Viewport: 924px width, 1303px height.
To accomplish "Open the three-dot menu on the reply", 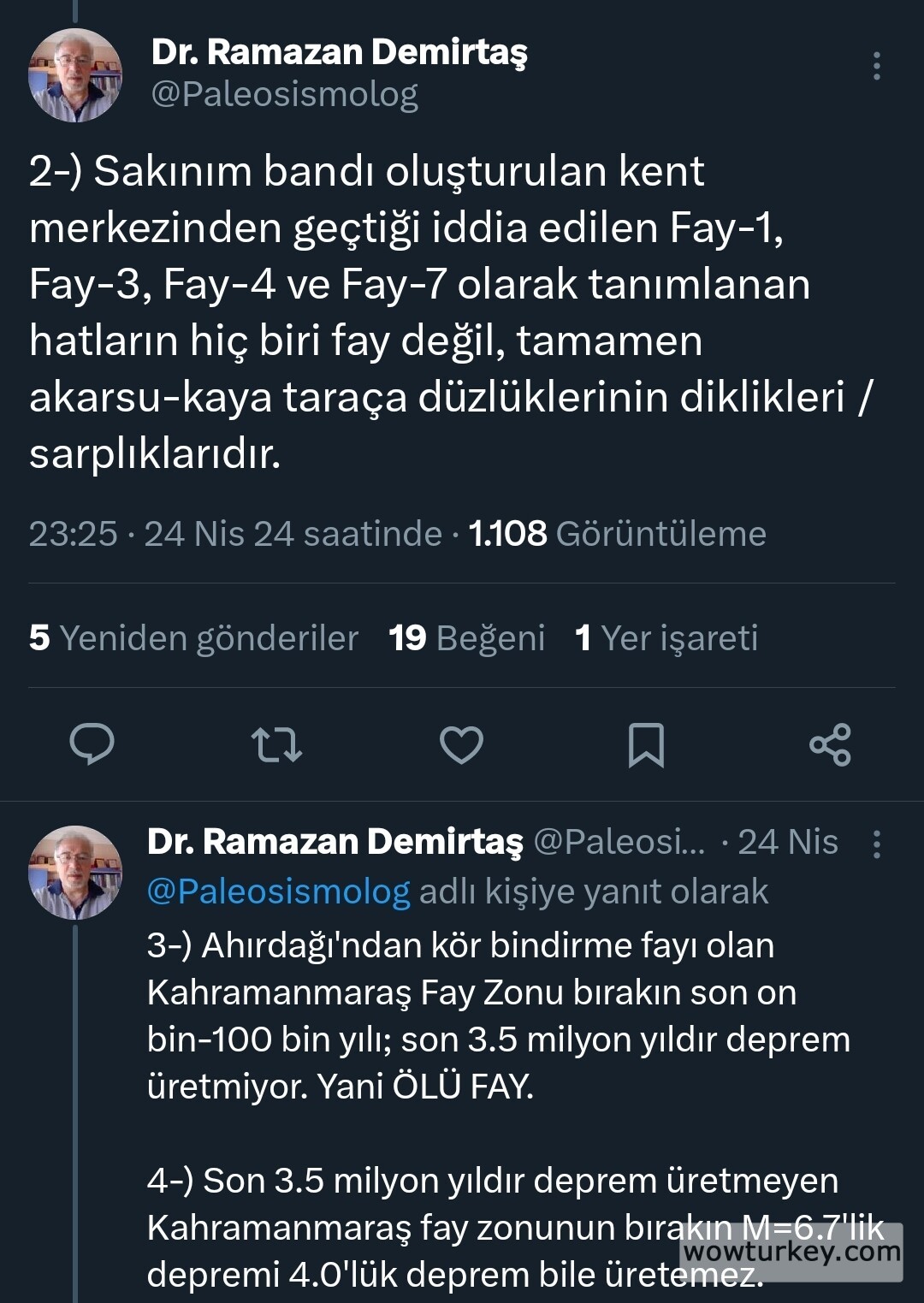I will coord(875,844).
